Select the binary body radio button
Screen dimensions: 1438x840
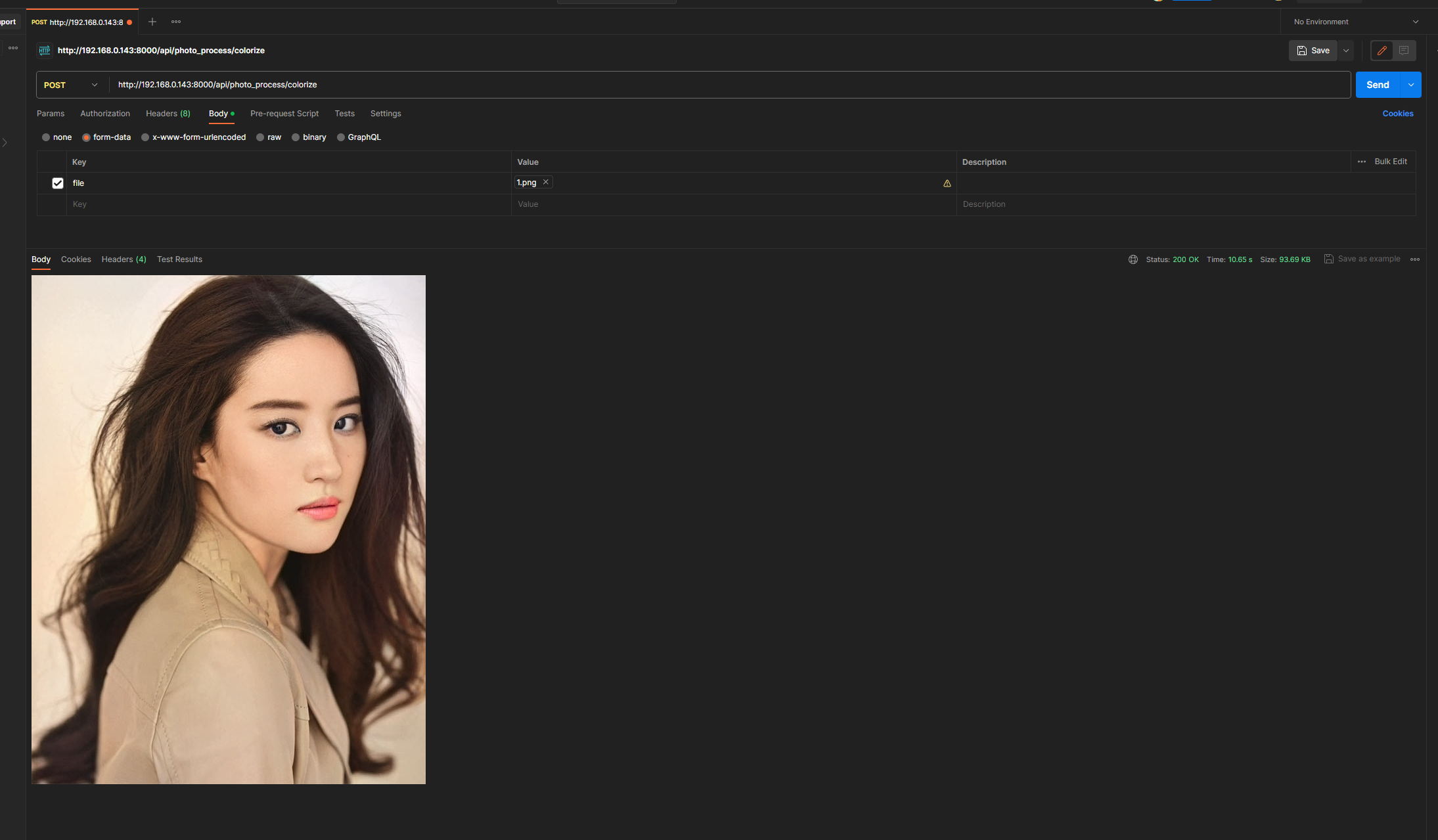click(296, 137)
